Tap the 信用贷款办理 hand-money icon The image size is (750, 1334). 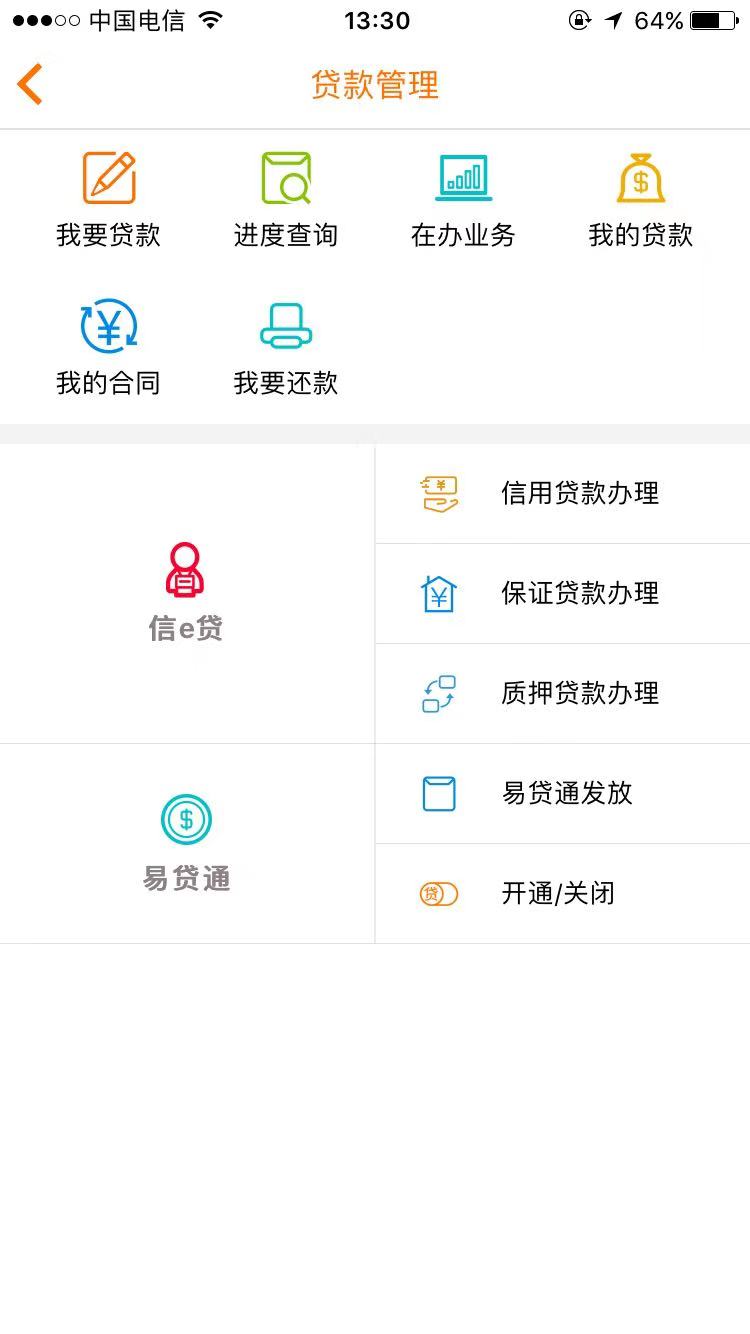click(x=439, y=494)
